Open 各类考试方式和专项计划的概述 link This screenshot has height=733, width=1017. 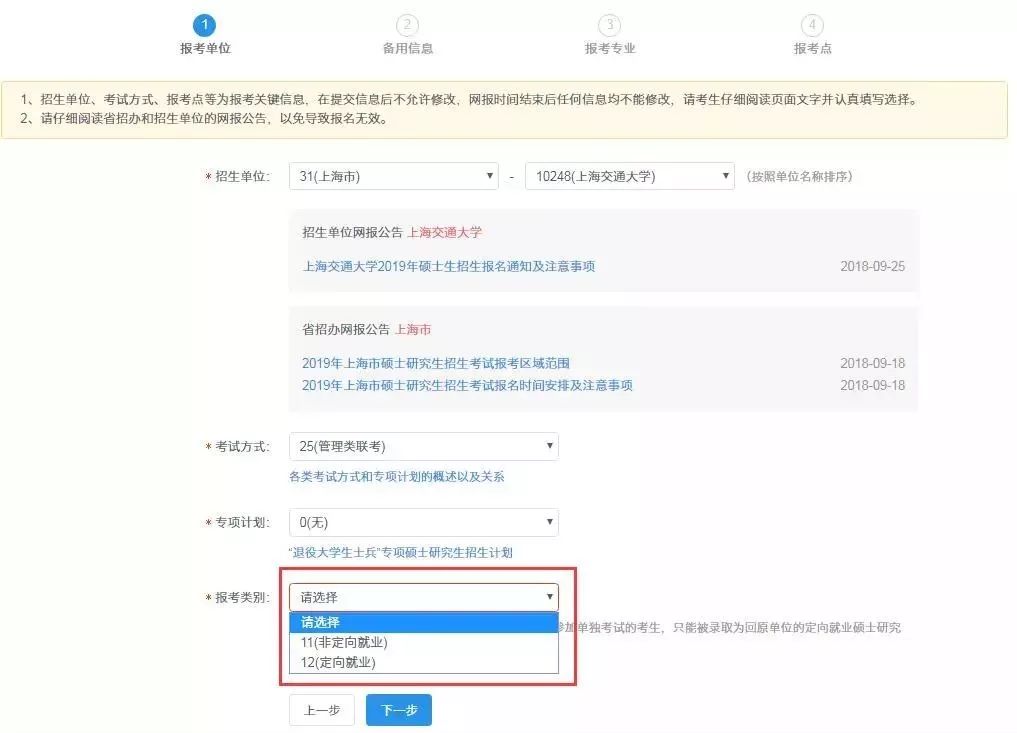(x=396, y=477)
